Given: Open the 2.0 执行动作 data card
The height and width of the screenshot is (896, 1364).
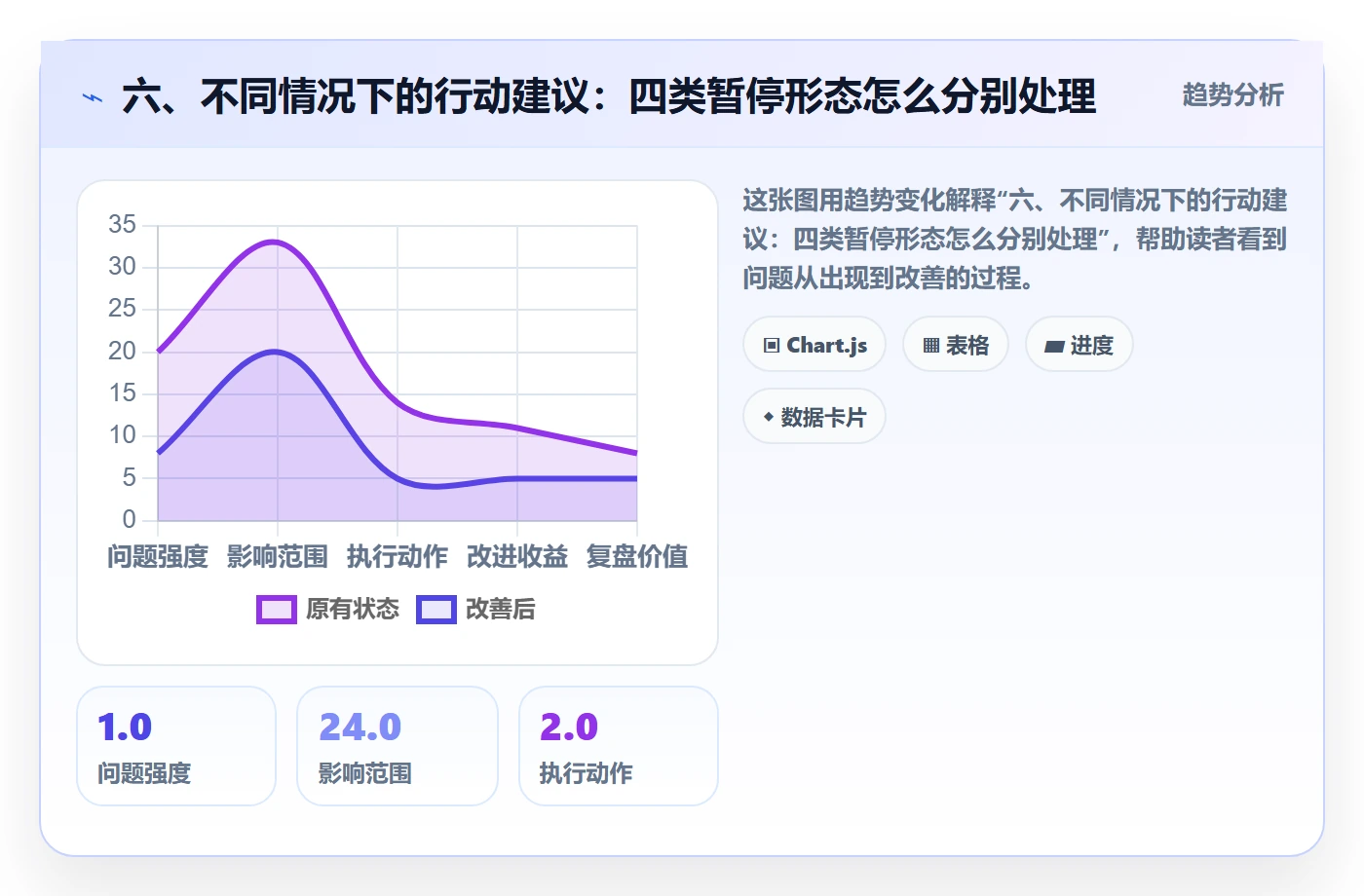Looking at the screenshot, I should click(x=619, y=746).
